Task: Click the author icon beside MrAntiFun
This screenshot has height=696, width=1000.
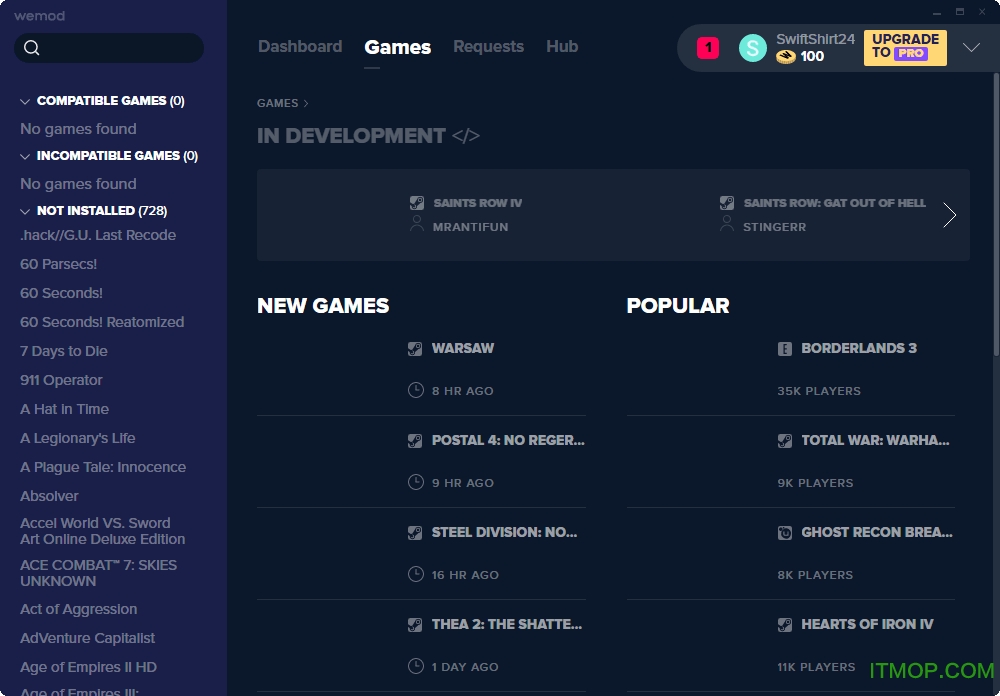Action: (417, 225)
